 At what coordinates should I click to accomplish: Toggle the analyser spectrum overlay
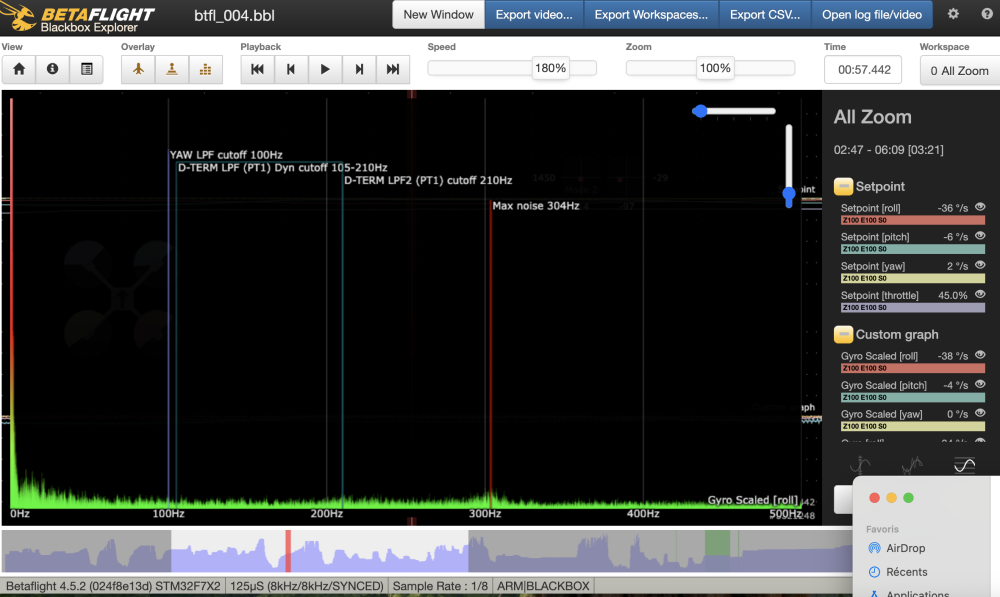[206, 69]
